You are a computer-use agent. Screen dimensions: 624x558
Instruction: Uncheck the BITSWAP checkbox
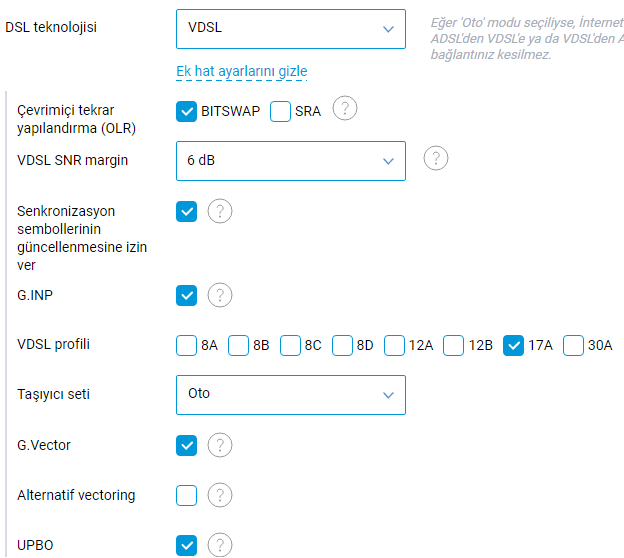(186, 111)
